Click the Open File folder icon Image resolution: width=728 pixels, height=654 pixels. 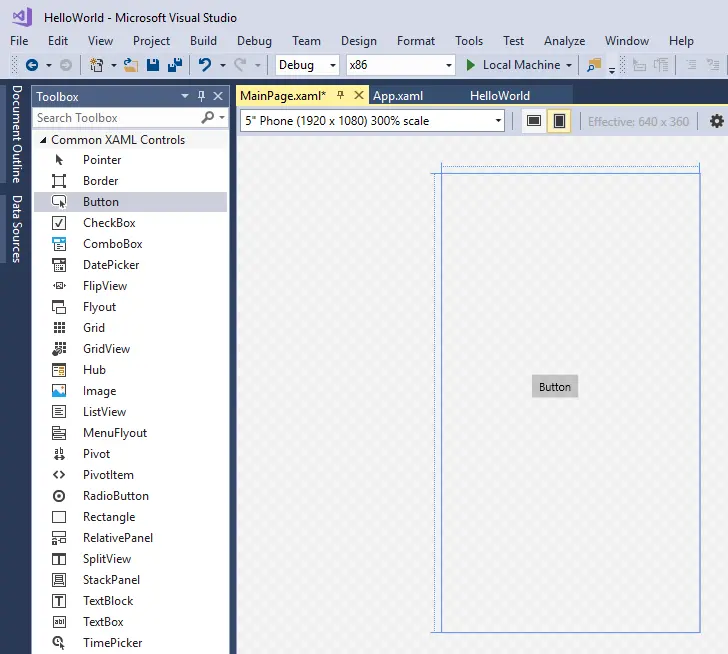(131, 65)
